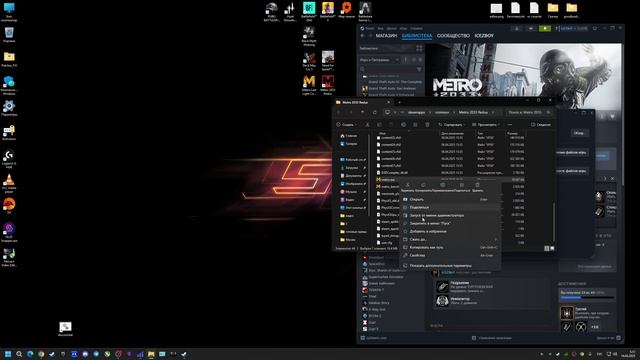Expand Сжать до submenu in context menu

[x=450, y=239]
